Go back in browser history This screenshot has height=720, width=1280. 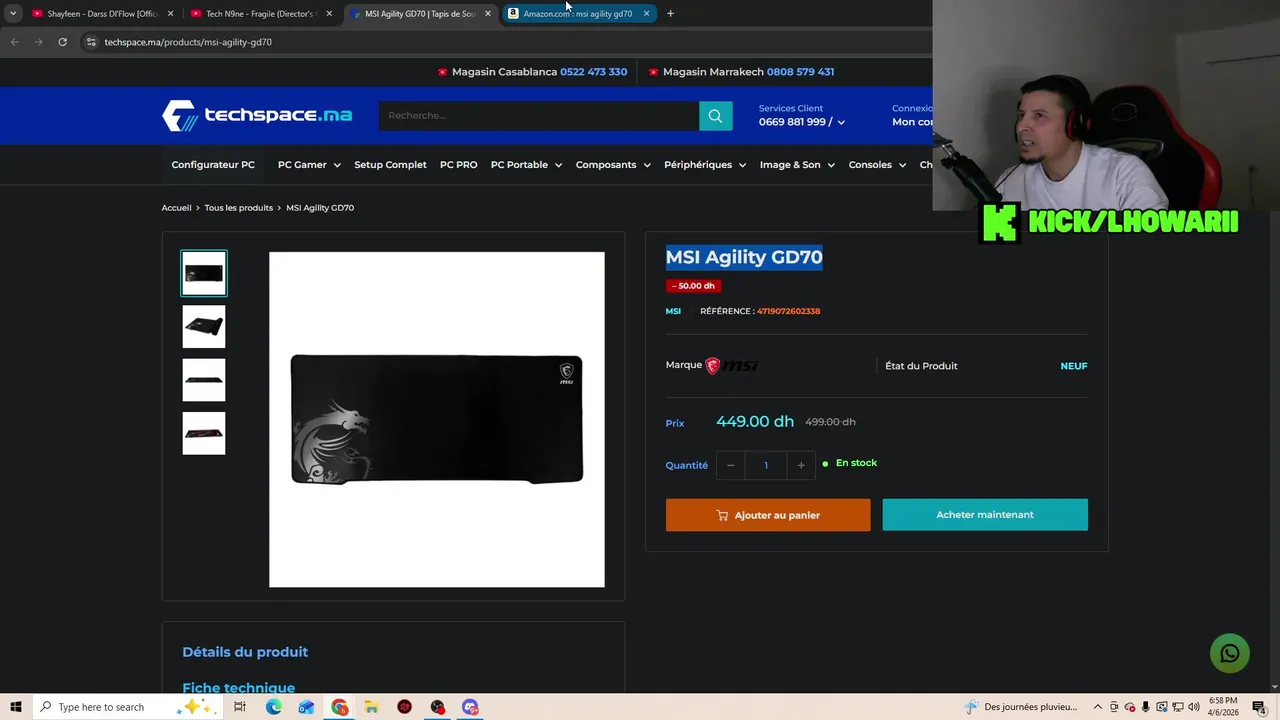(14, 42)
